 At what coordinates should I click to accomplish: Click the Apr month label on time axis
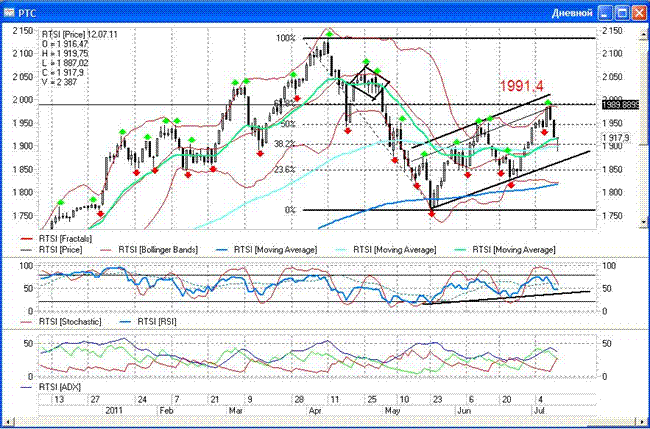tap(316, 411)
